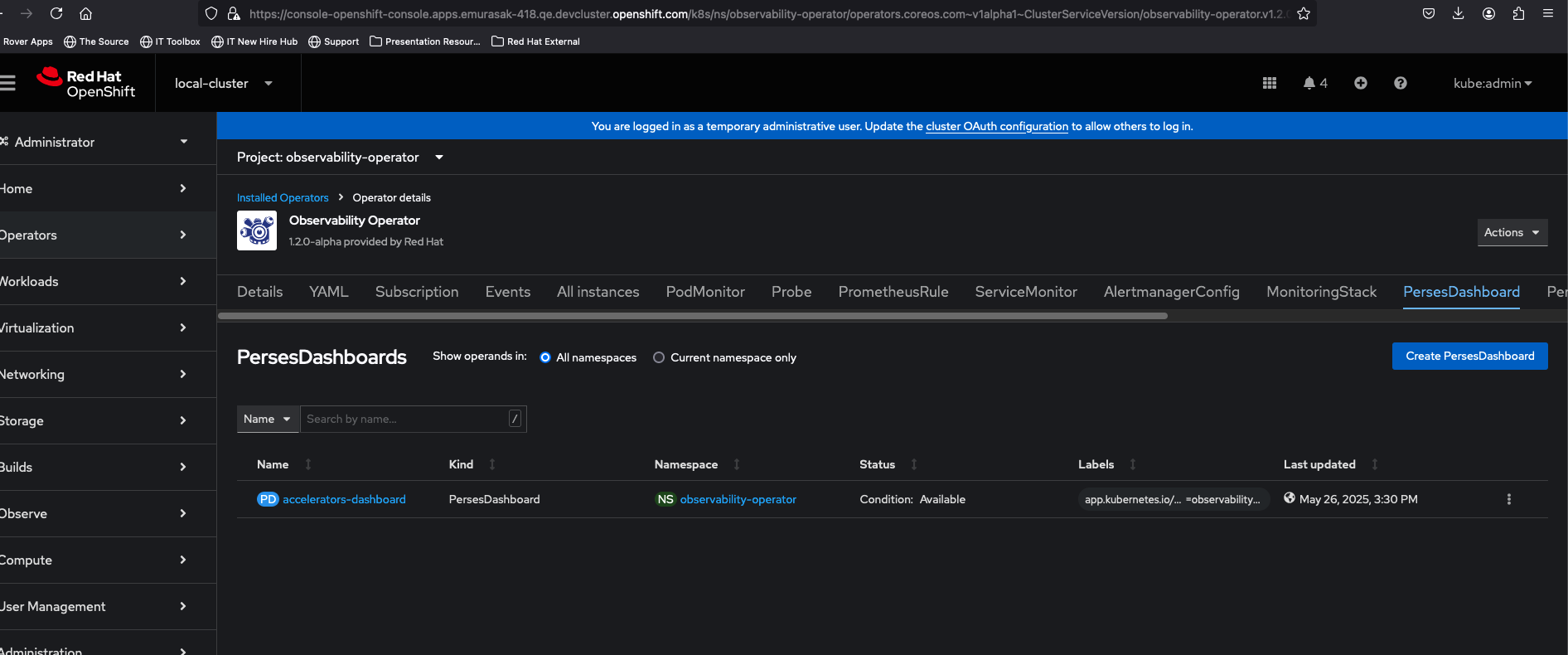The height and width of the screenshot is (655, 1568).
Task: Click the plus import quick-create icon
Action: pos(1360,83)
